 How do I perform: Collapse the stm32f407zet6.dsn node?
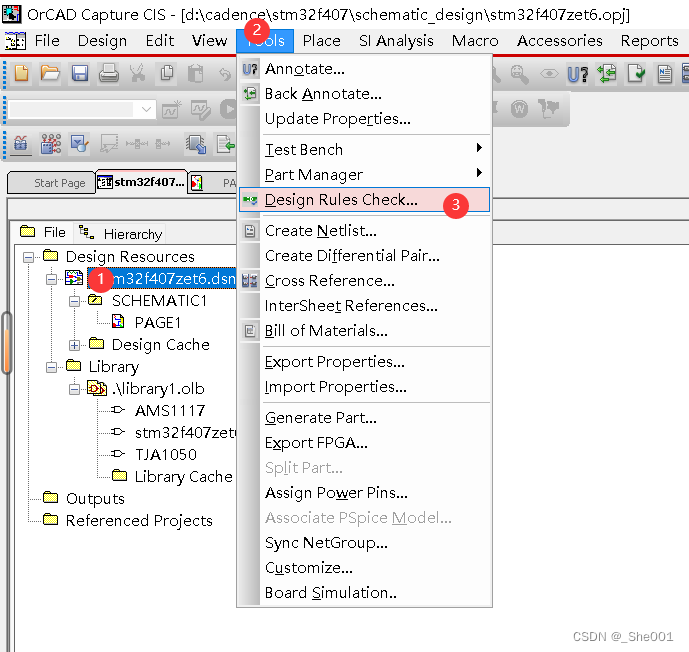coord(51,279)
